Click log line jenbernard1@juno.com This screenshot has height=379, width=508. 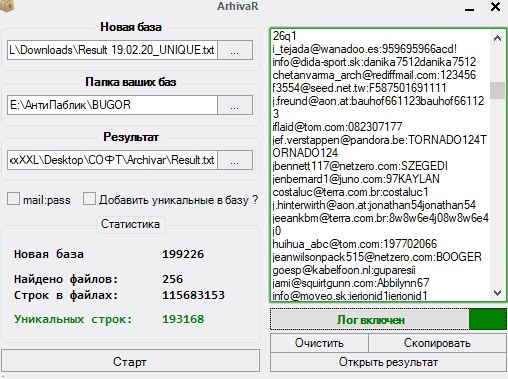pos(356,179)
